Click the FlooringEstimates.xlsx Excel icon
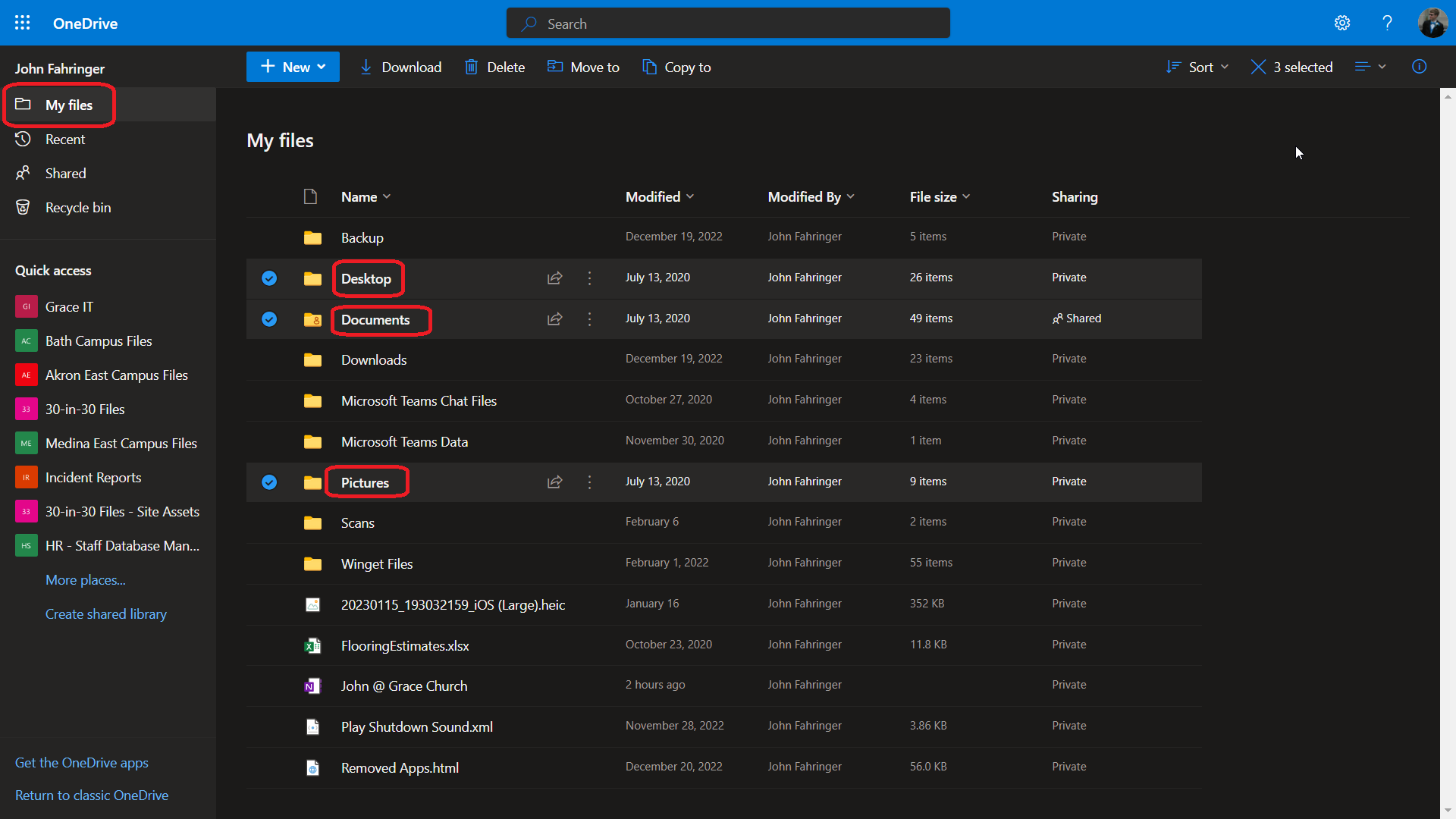This screenshot has width=1456, height=819. pyautogui.click(x=312, y=645)
